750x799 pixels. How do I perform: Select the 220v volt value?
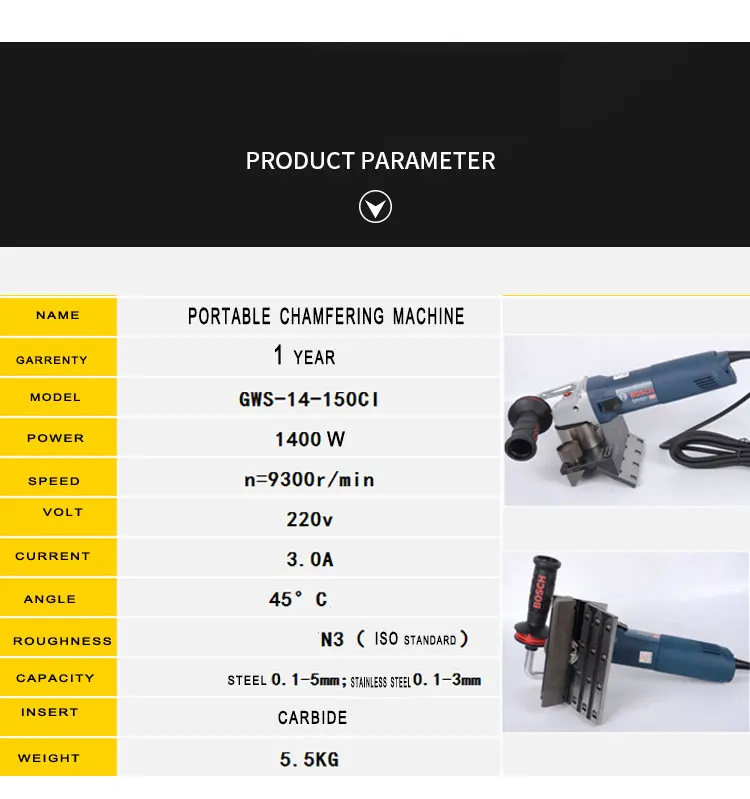pos(309,520)
